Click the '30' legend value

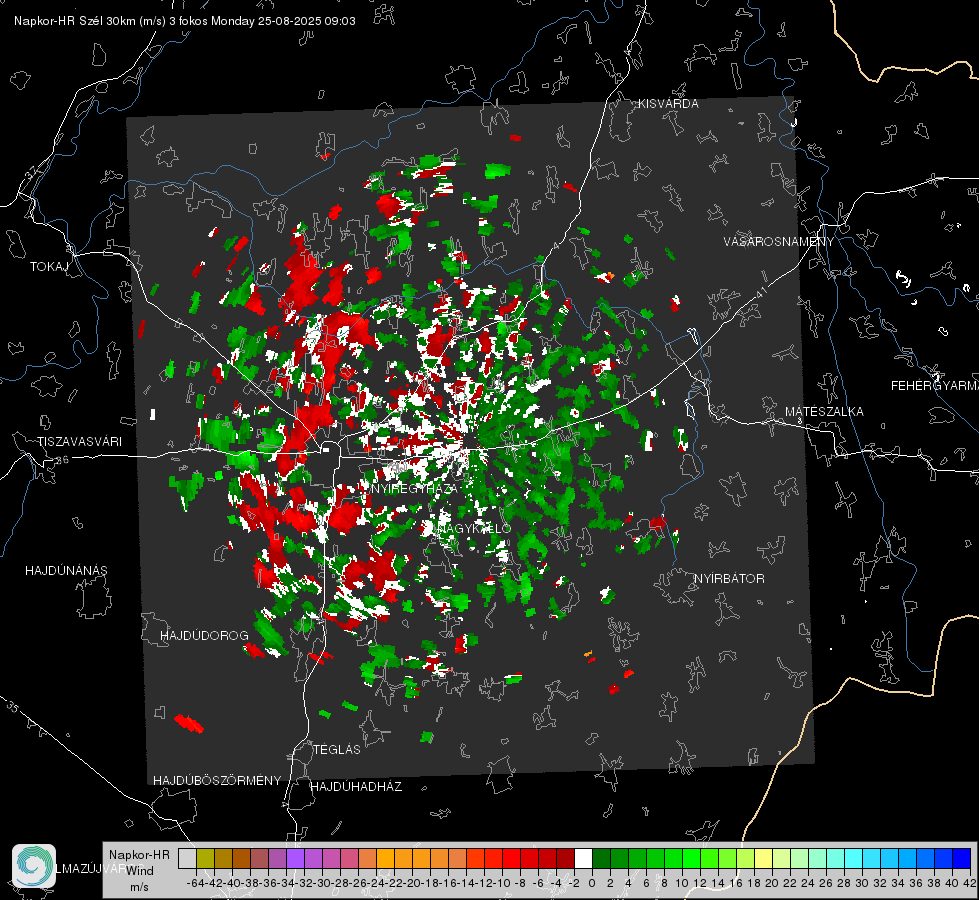pos(862,883)
